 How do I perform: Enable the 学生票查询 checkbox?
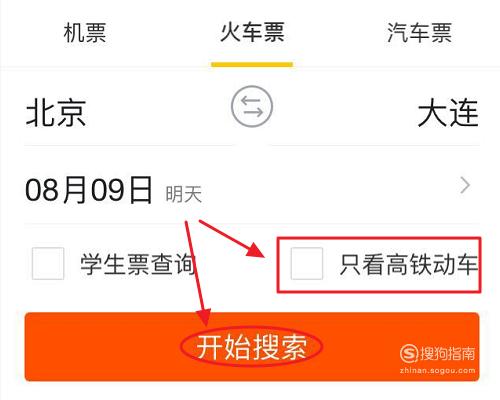[x=48, y=263]
